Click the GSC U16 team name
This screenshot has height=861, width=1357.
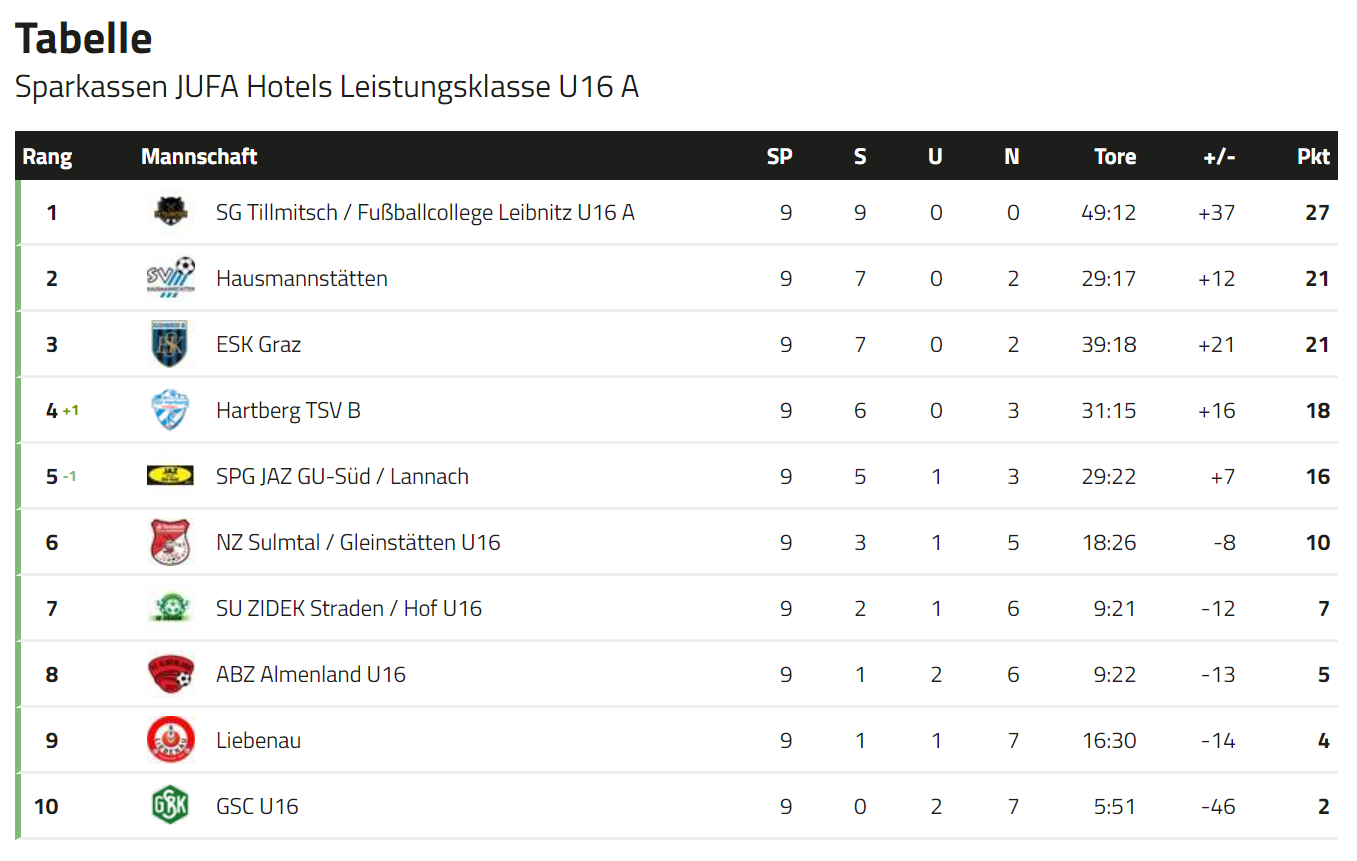(257, 806)
